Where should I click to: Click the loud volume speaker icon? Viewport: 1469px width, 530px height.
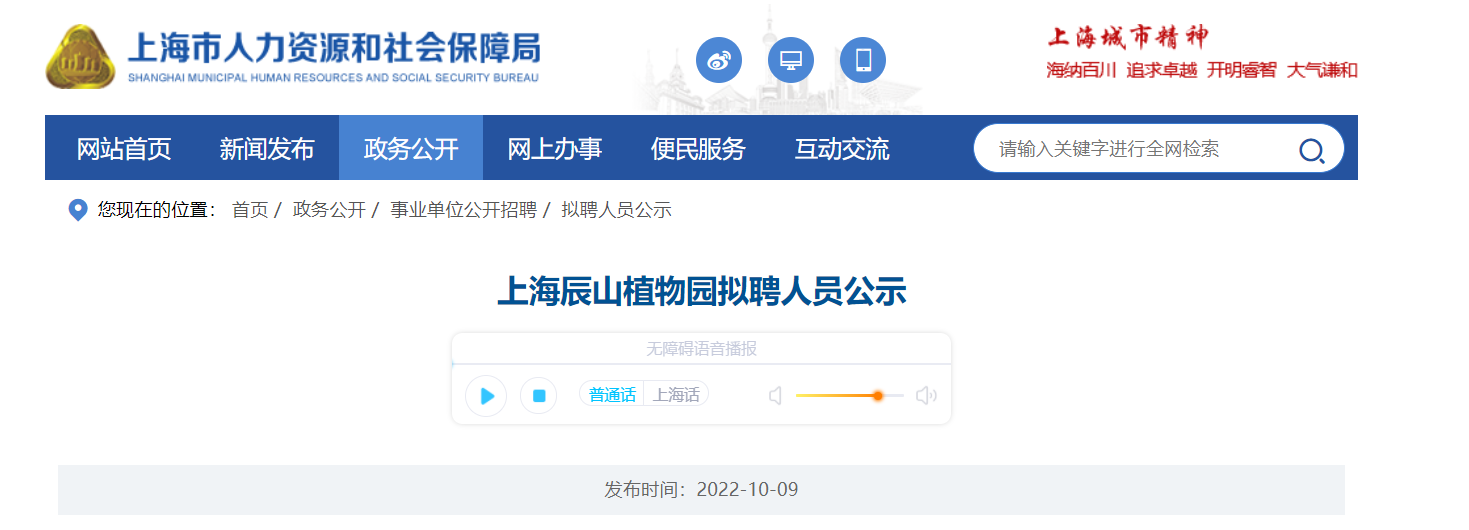[926, 396]
